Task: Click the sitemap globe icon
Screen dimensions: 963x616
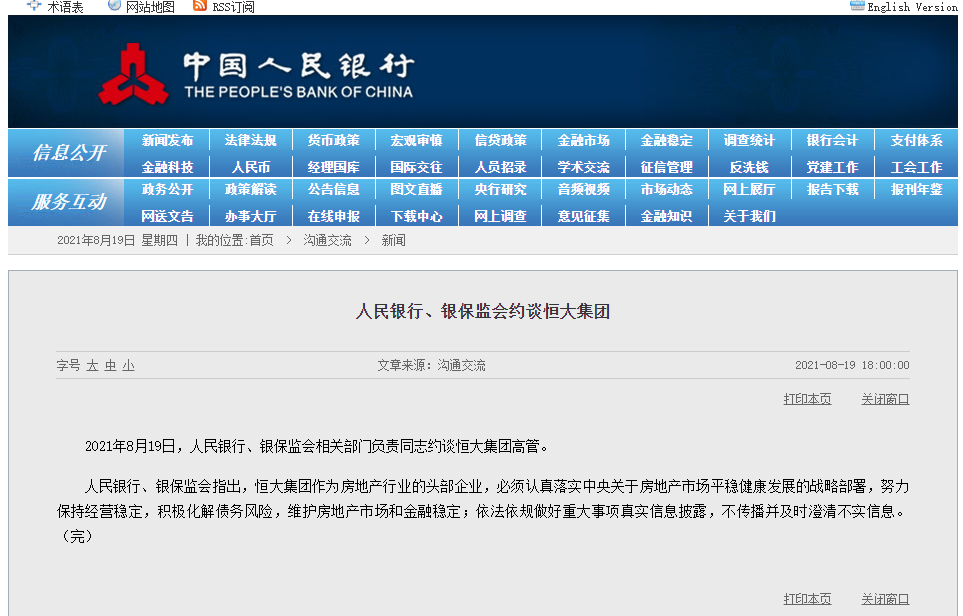Action: [115, 6]
